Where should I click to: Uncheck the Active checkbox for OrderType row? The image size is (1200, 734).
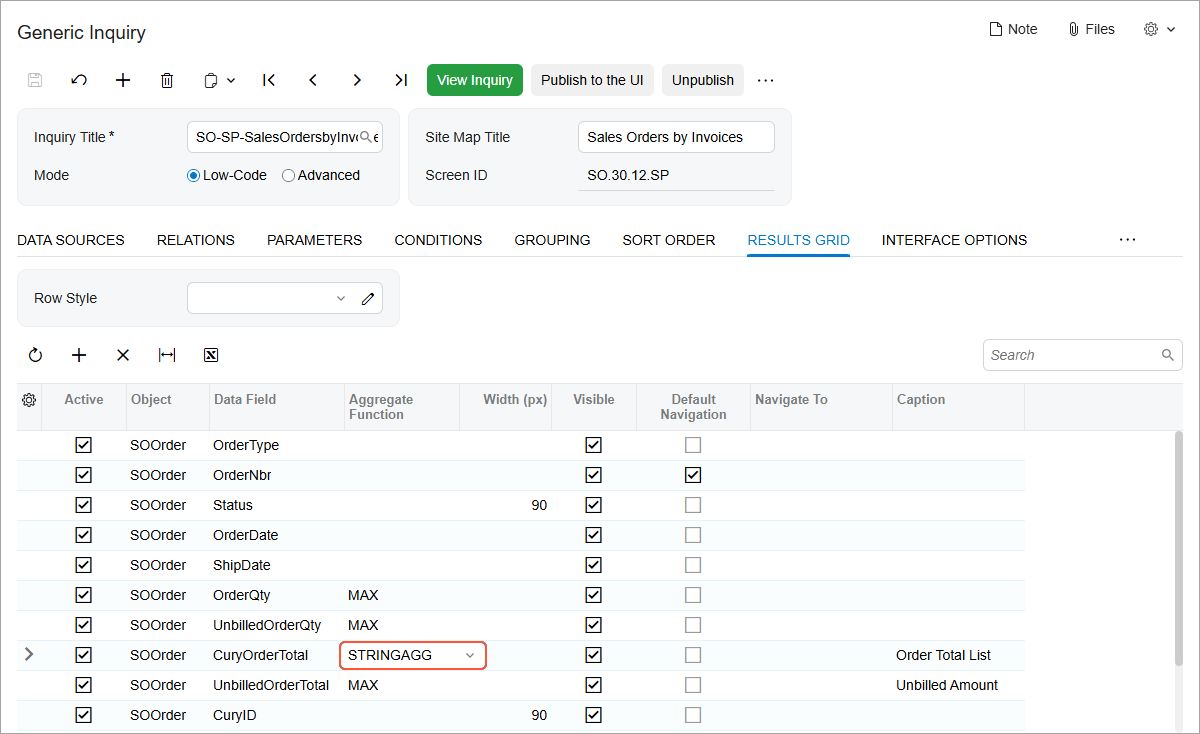(83, 445)
